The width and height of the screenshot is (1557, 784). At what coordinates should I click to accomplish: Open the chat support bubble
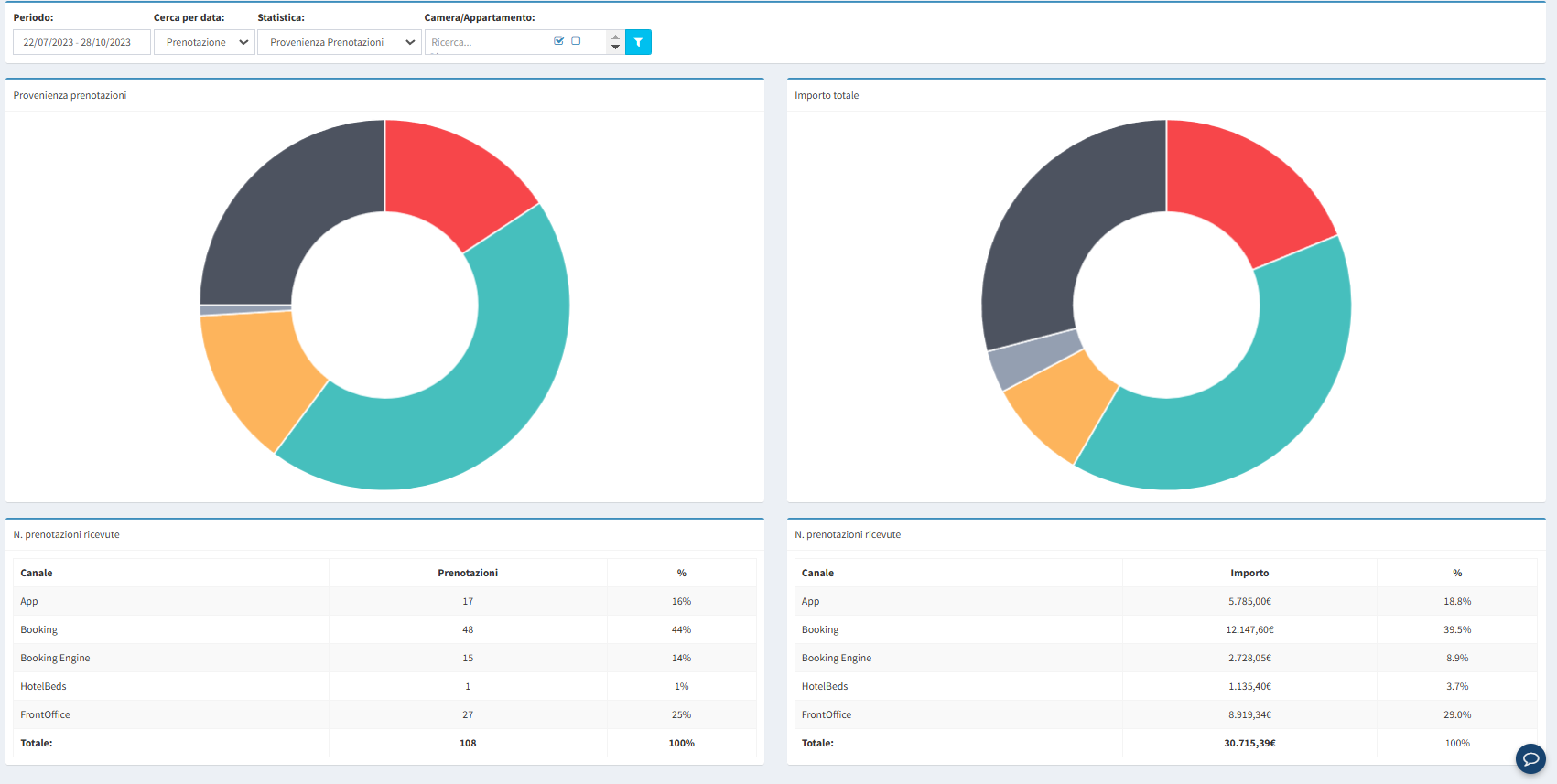click(x=1530, y=758)
